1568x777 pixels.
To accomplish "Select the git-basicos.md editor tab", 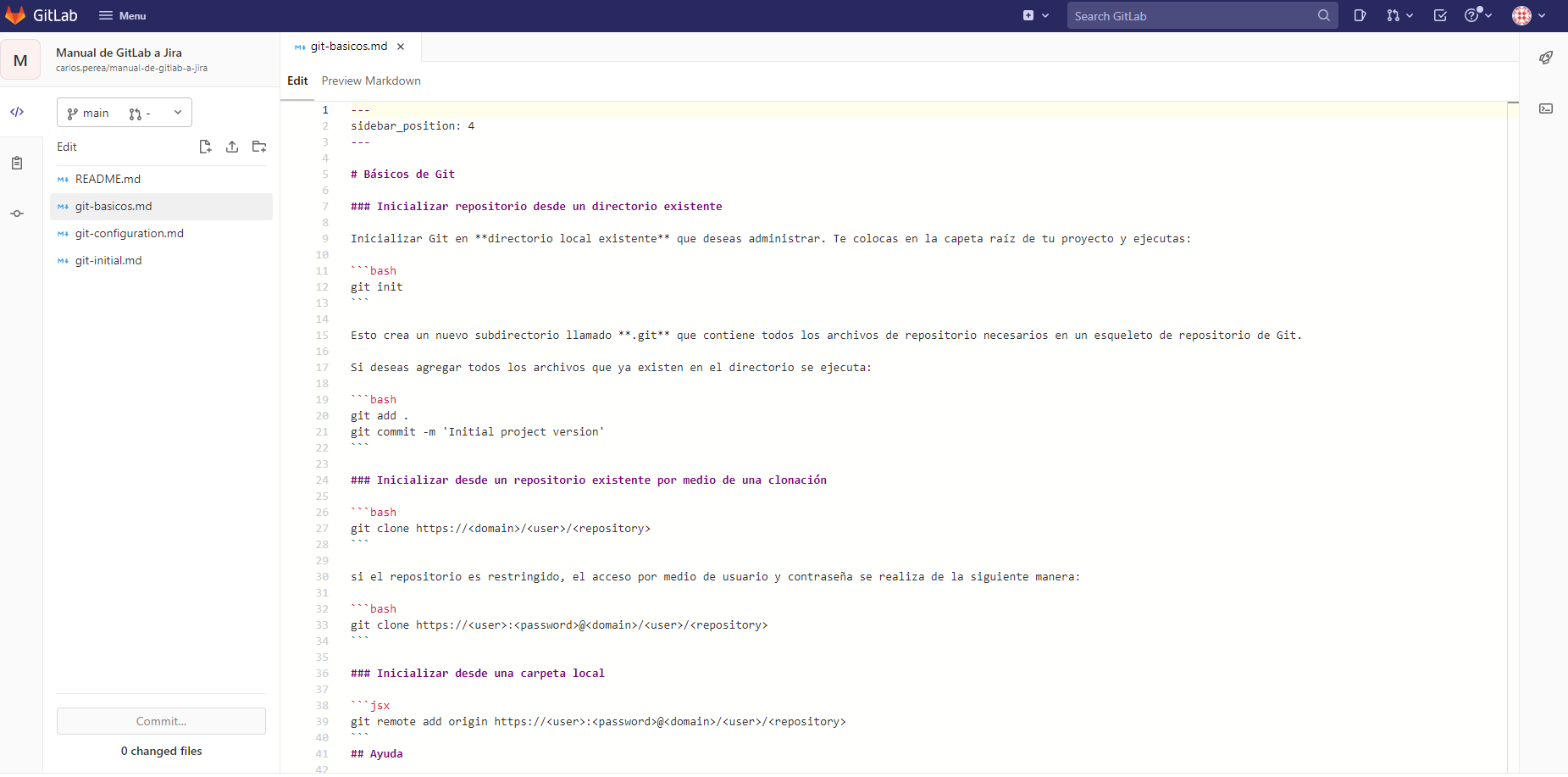I will click(349, 46).
